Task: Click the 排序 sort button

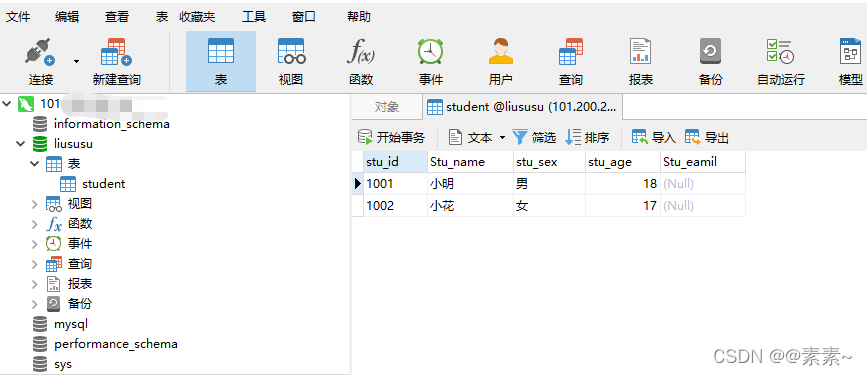Action: point(587,137)
